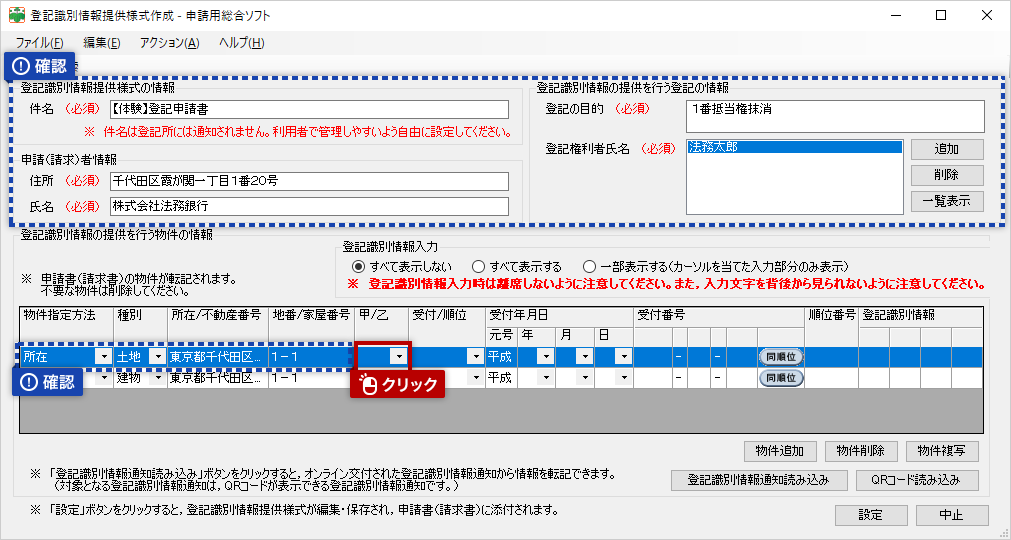Viewport: 1011px width, 540px height.
Task: Open the 月 dropdown in the 建物 row
Action: tap(584, 378)
